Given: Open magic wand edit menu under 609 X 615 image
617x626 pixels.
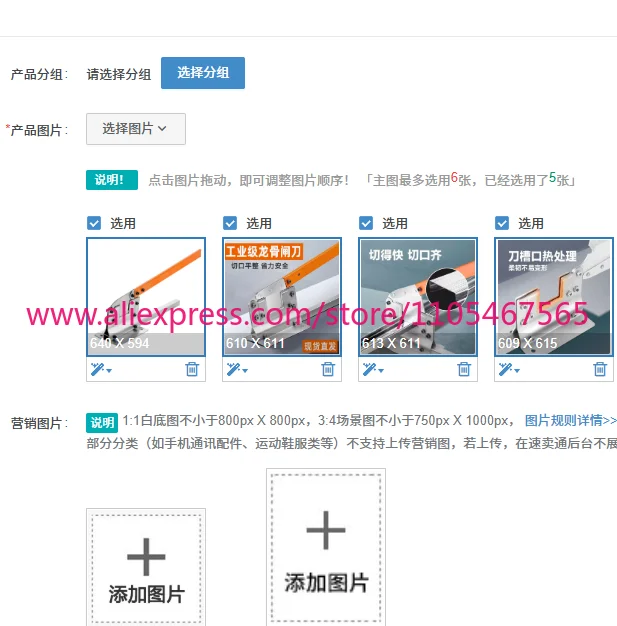Looking at the screenshot, I should 509,369.
